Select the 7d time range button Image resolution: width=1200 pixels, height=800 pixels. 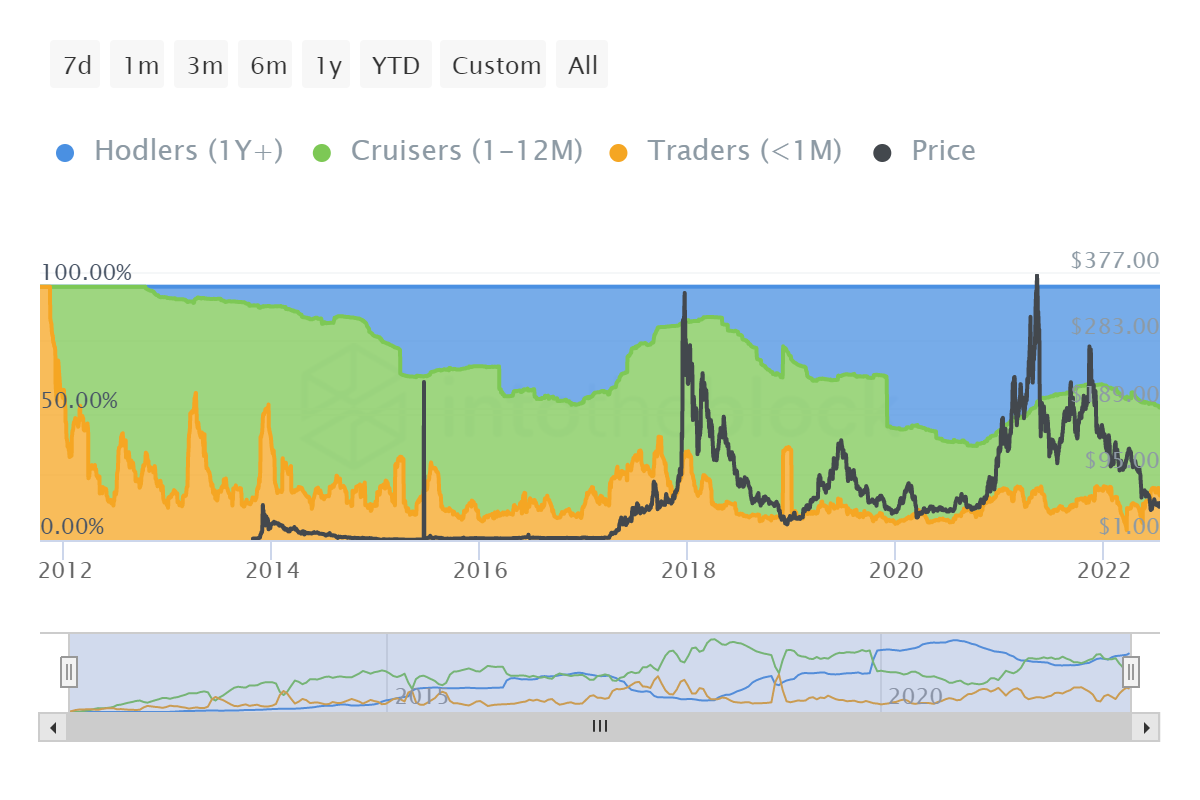pyautogui.click(x=76, y=66)
